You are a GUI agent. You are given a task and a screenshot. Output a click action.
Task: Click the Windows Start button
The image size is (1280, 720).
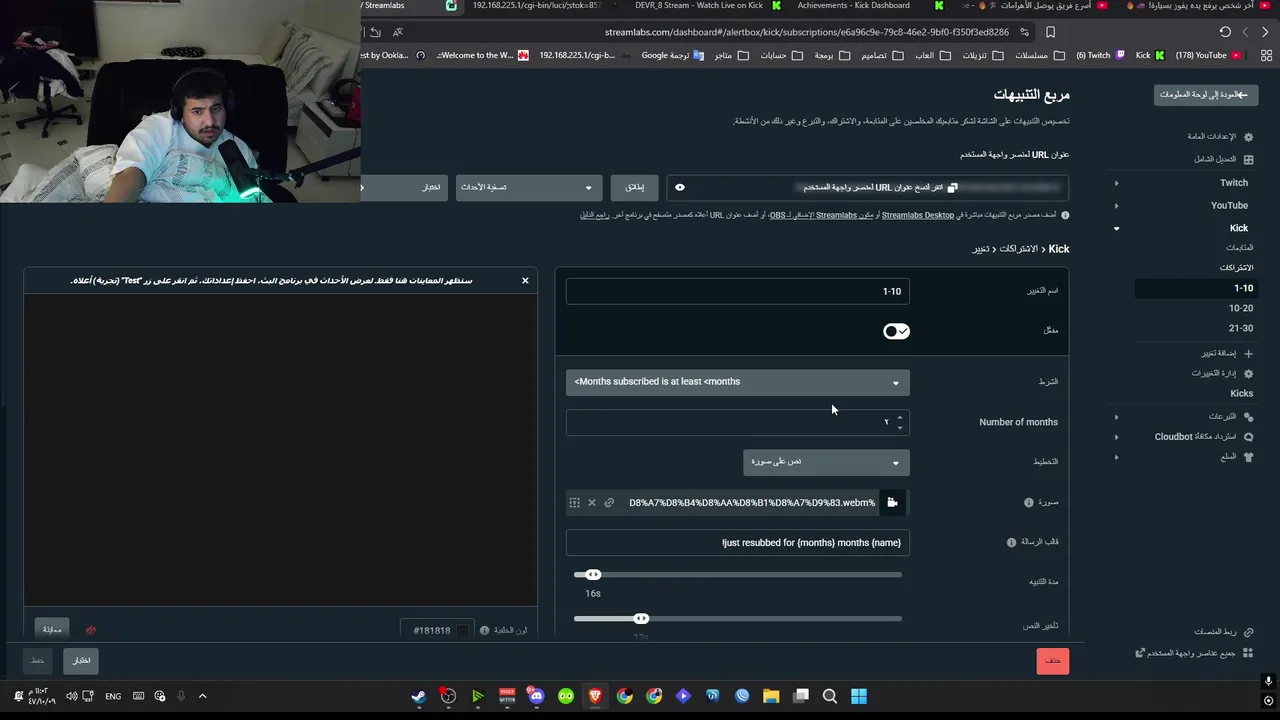[x=859, y=696]
